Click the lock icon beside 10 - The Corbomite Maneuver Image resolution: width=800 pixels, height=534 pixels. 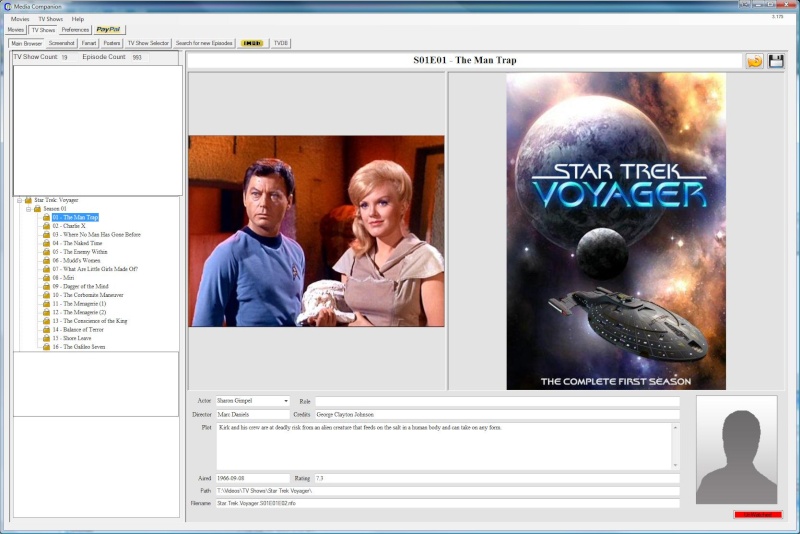(46, 295)
